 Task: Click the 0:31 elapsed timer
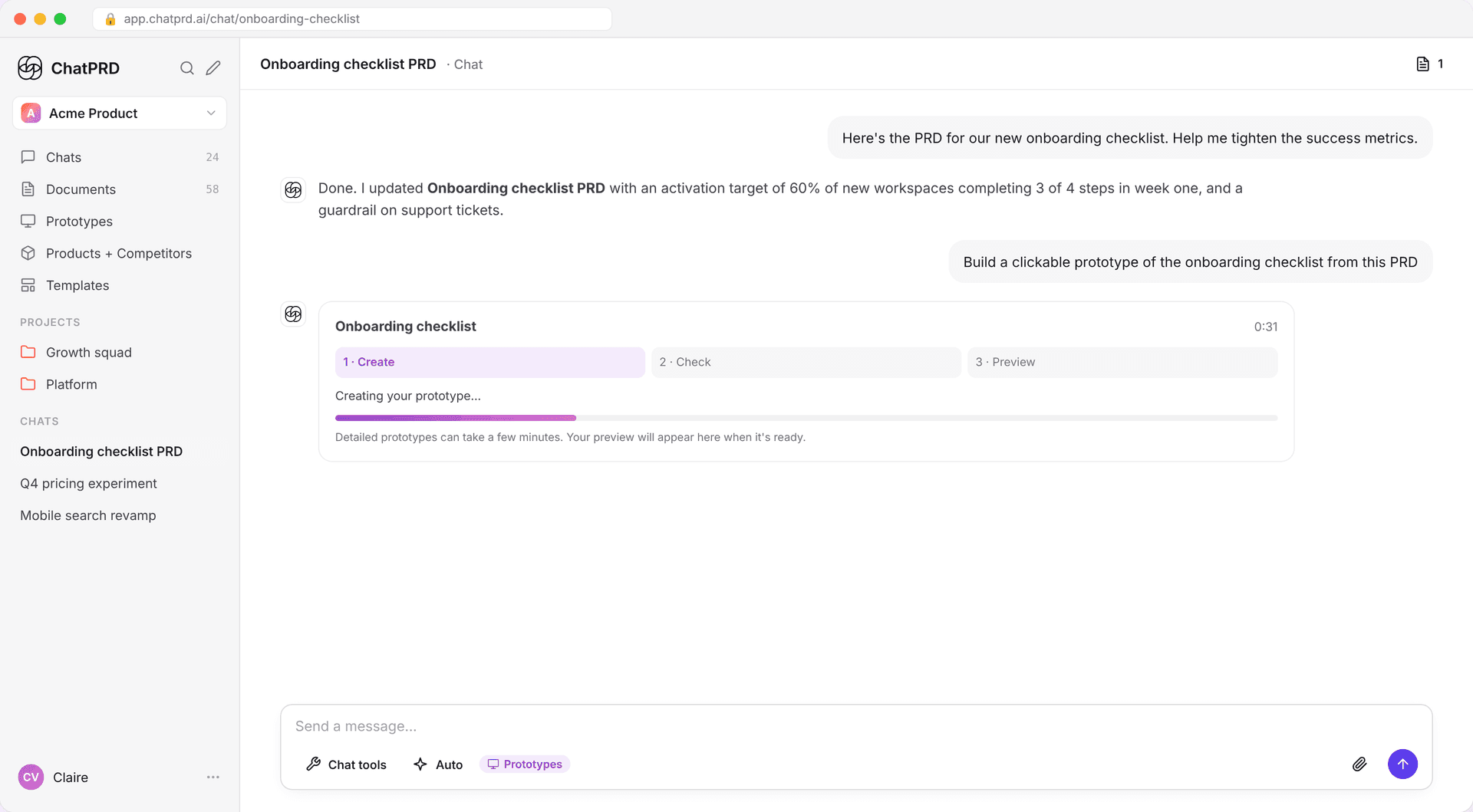point(1266,327)
